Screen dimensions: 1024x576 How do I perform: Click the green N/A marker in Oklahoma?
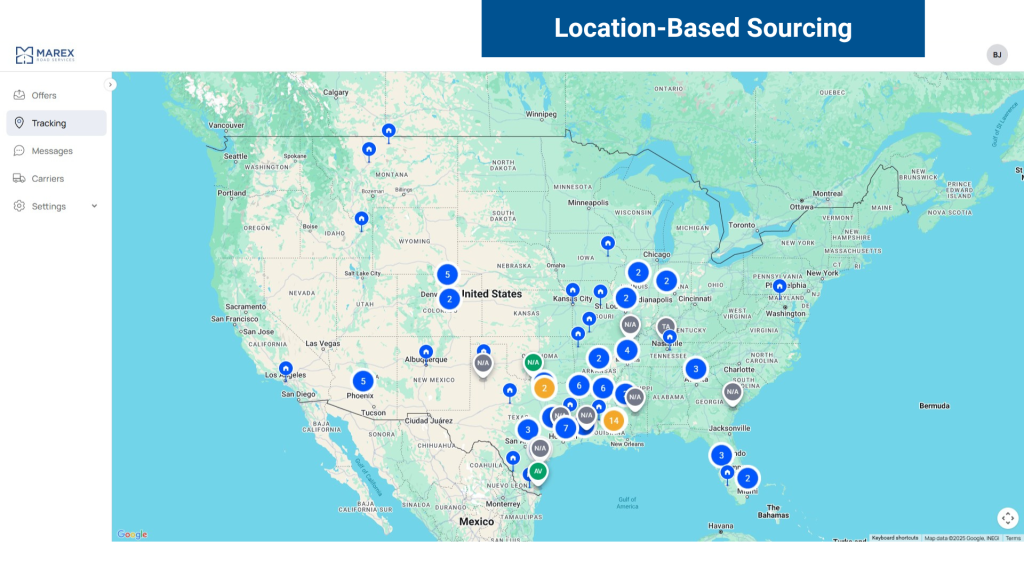tap(533, 362)
